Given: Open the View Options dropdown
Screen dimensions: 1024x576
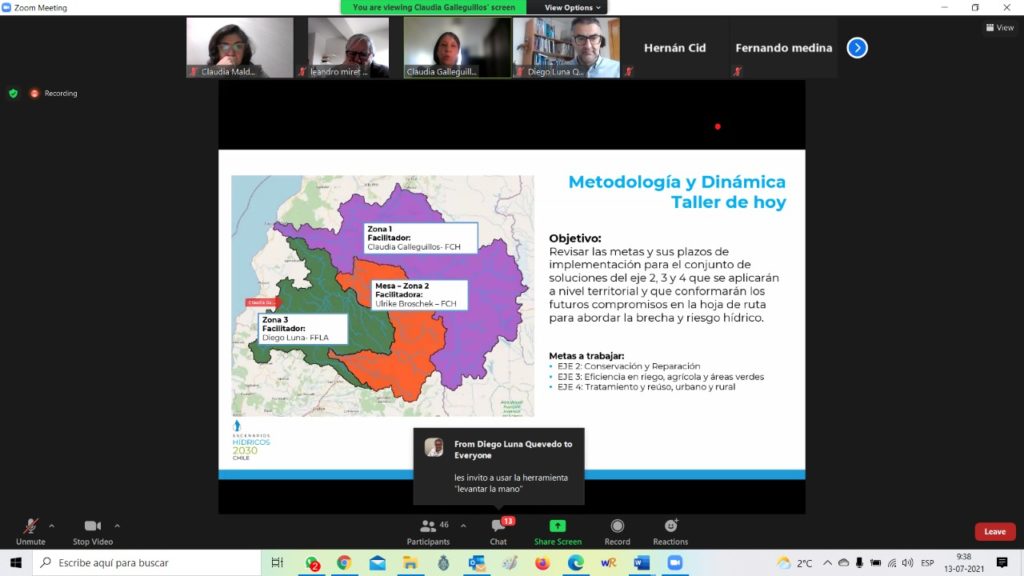Looking at the screenshot, I should 574,7.
